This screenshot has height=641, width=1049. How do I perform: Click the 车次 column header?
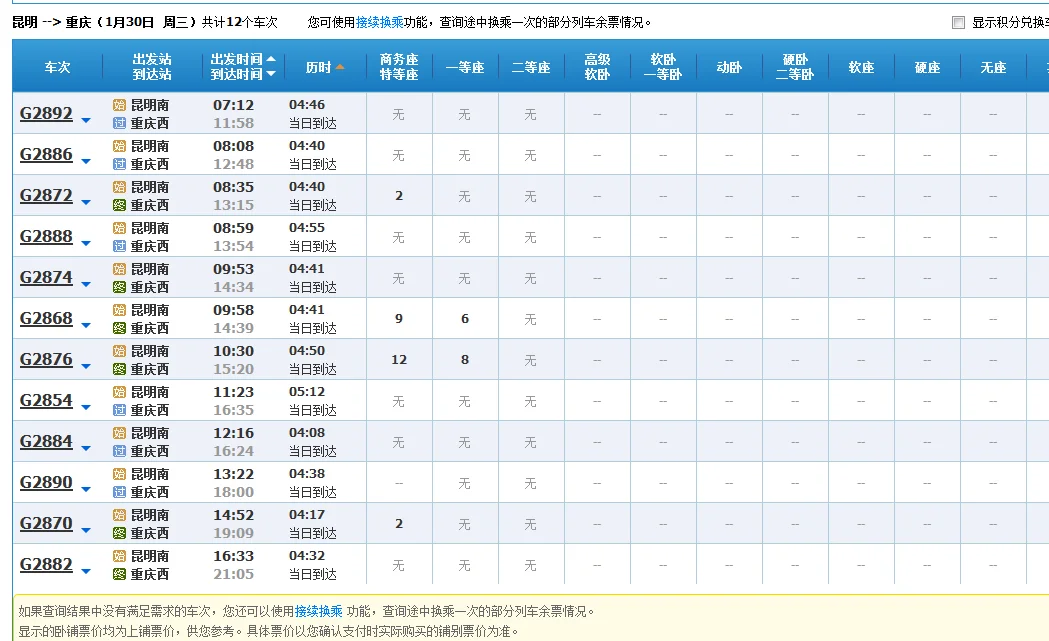click(x=57, y=67)
